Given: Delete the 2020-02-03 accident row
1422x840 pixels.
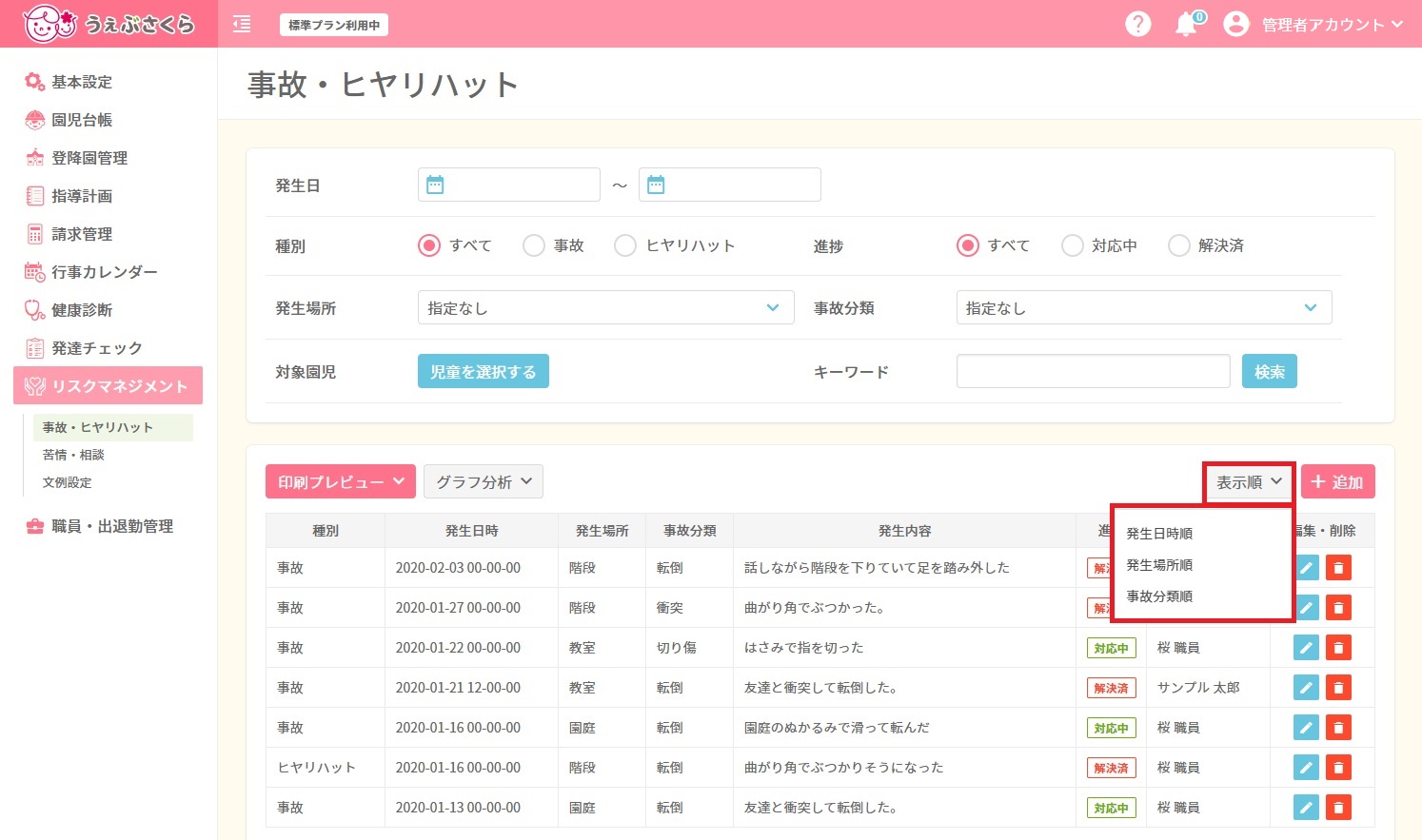Looking at the screenshot, I should pos(1338,568).
